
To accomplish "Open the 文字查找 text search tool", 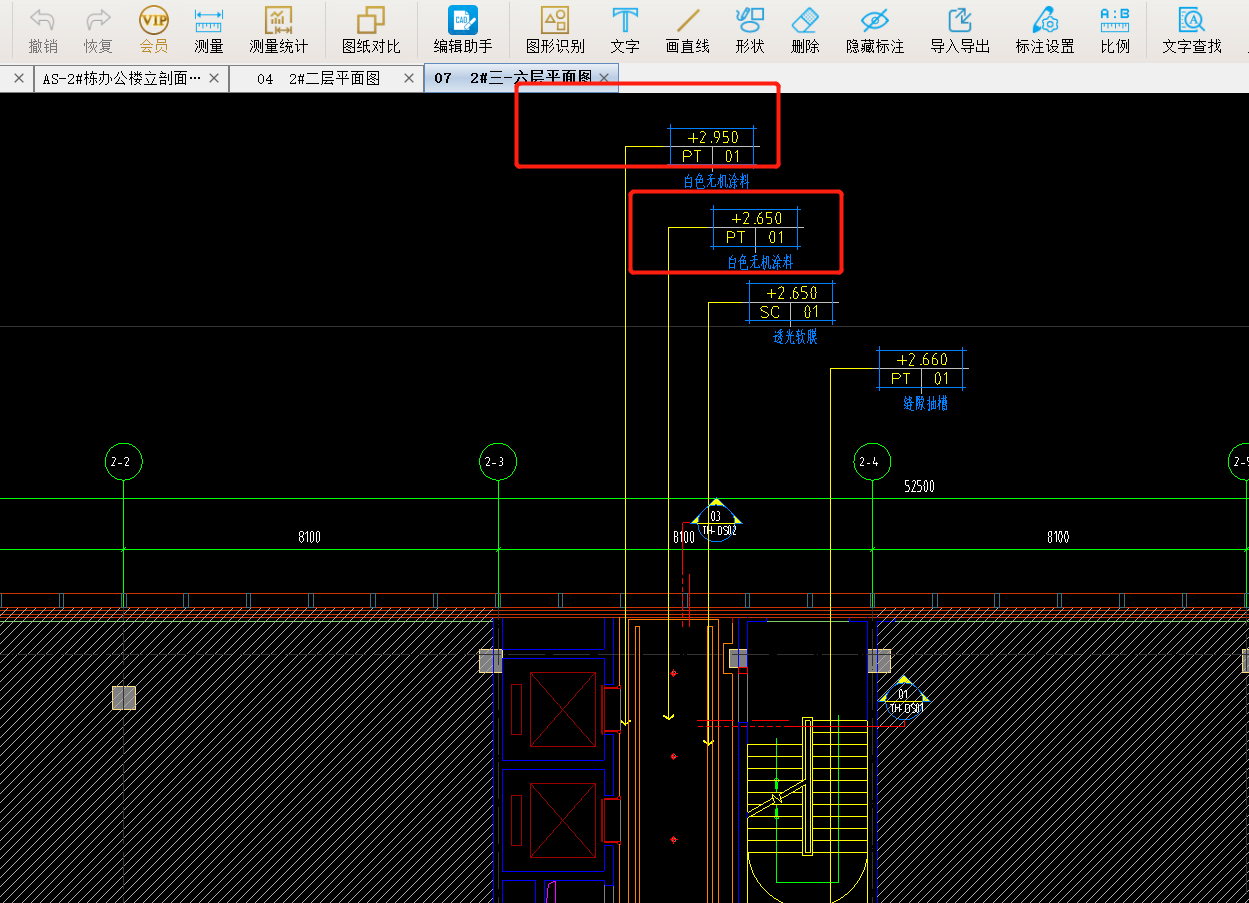I will pos(1192,21).
